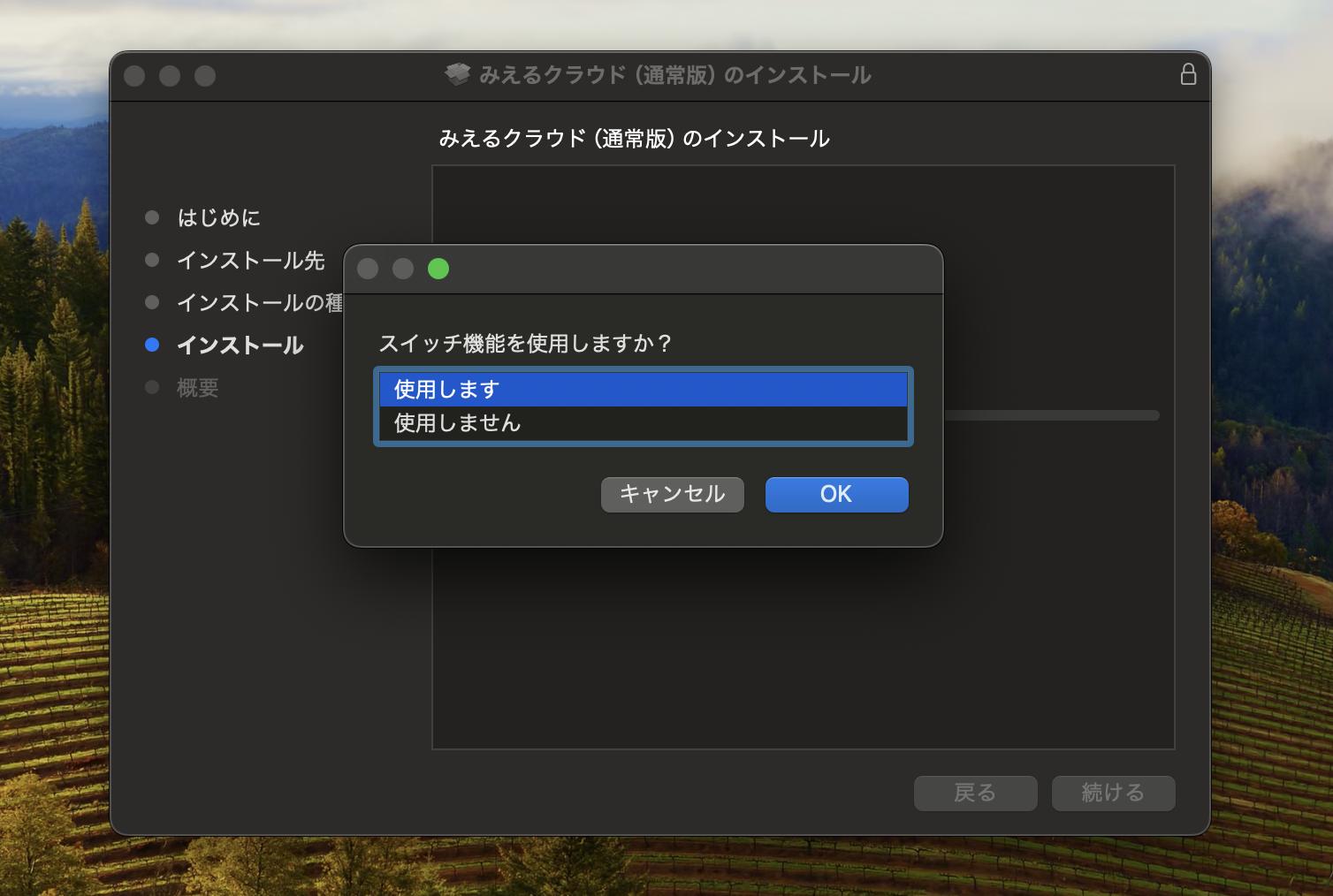Viewport: 1333px width, 896px height.
Task: Select the インストールの種類 step in sidebar
Action: click(x=260, y=303)
